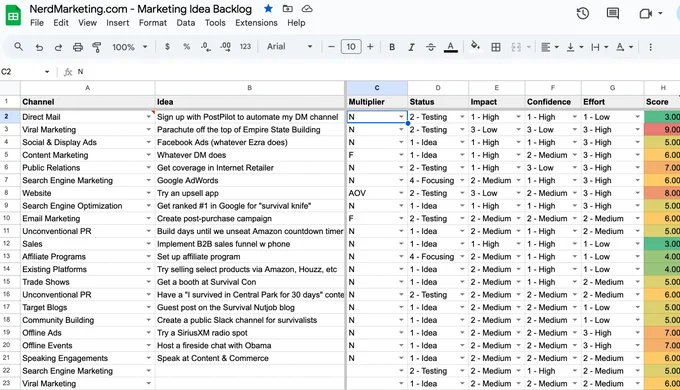Open the Tools menu

215,23
